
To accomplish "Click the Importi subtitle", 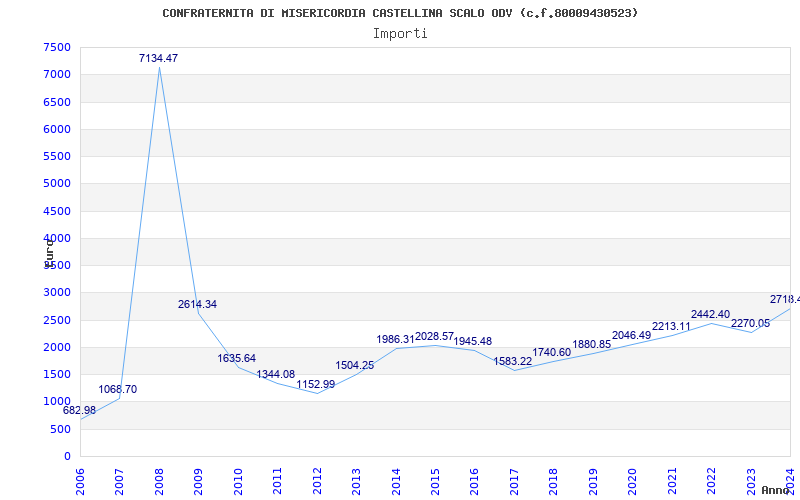I will coord(400,34).
